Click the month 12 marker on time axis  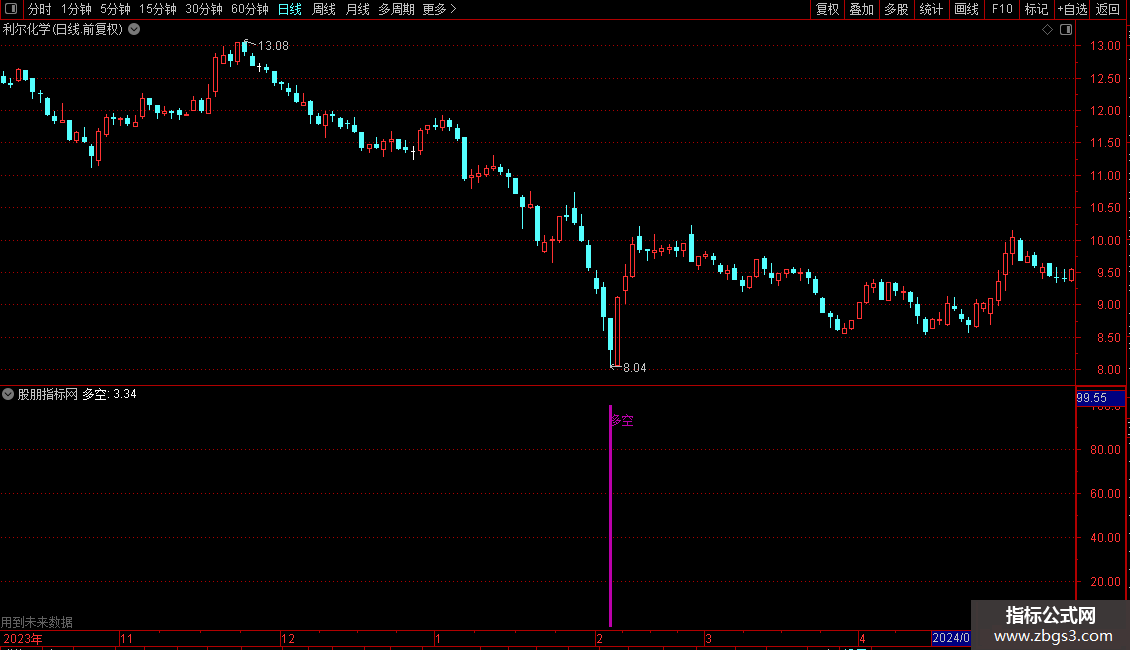point(288,638)
